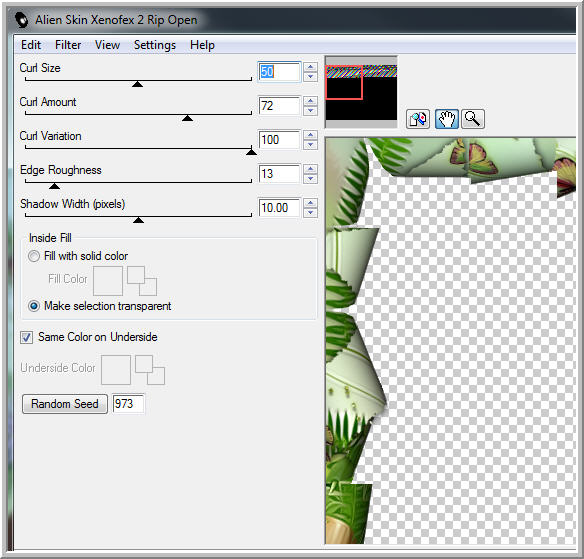Decrease Shadow Width with down arrow
The image size is (584, 559).
[x=310, y=213]
